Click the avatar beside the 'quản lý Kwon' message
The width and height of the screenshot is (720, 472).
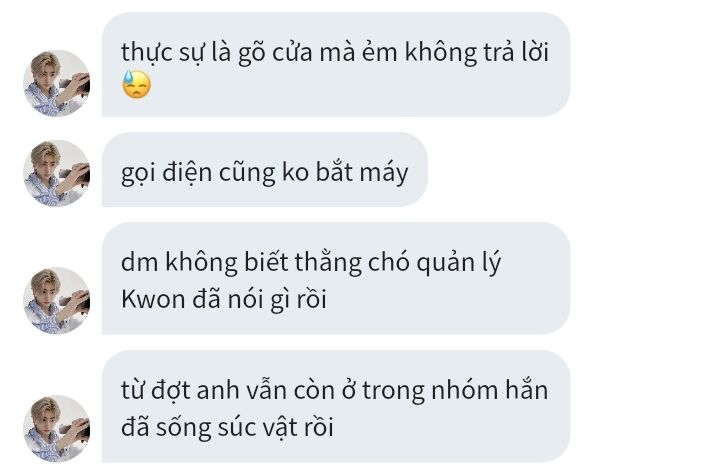pyautogui.click(x=57, y=300)
